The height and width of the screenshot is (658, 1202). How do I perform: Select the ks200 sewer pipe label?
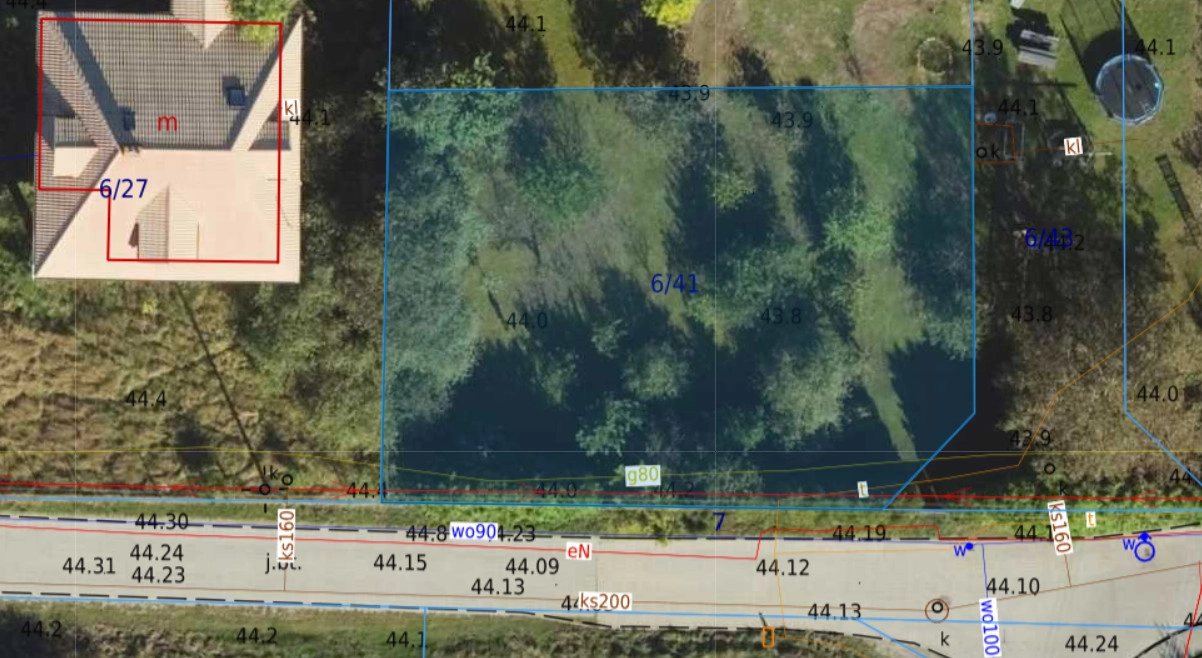point(605,601)
